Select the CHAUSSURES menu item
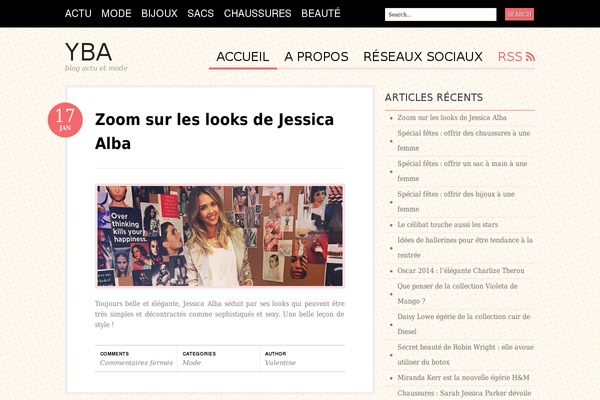 coord(258,13)
